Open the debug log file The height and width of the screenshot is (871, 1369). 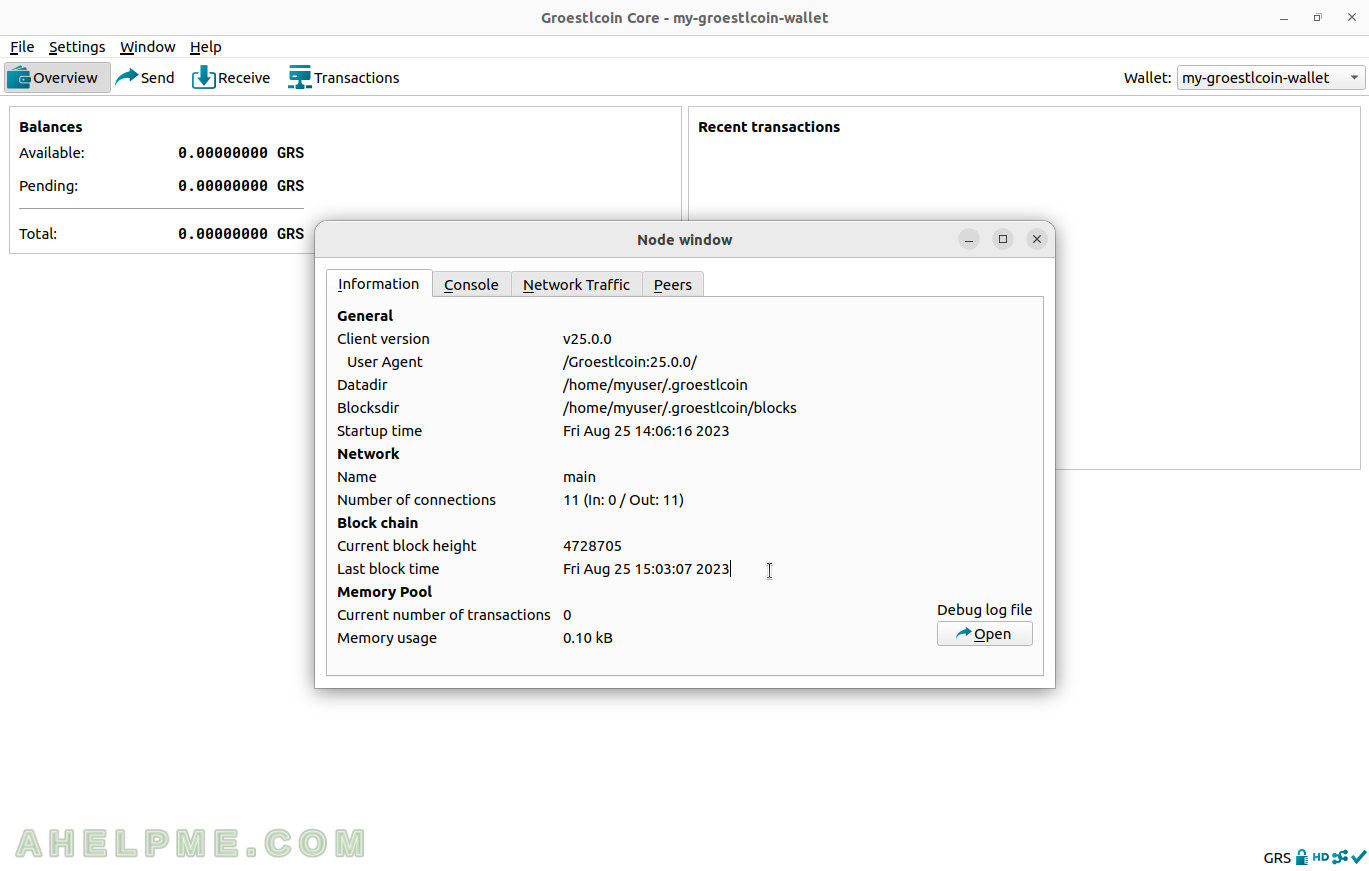click(x=984, y=633)
